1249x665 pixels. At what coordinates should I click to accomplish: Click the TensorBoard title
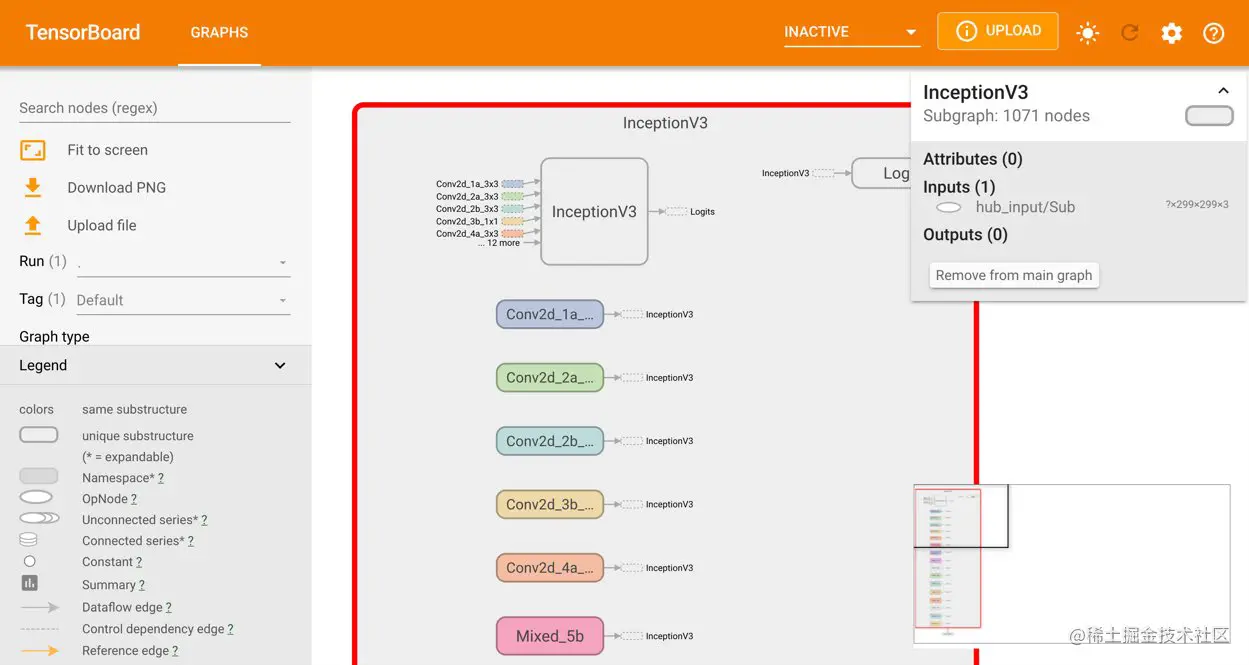pyautogui.click(x=83, y=32)
